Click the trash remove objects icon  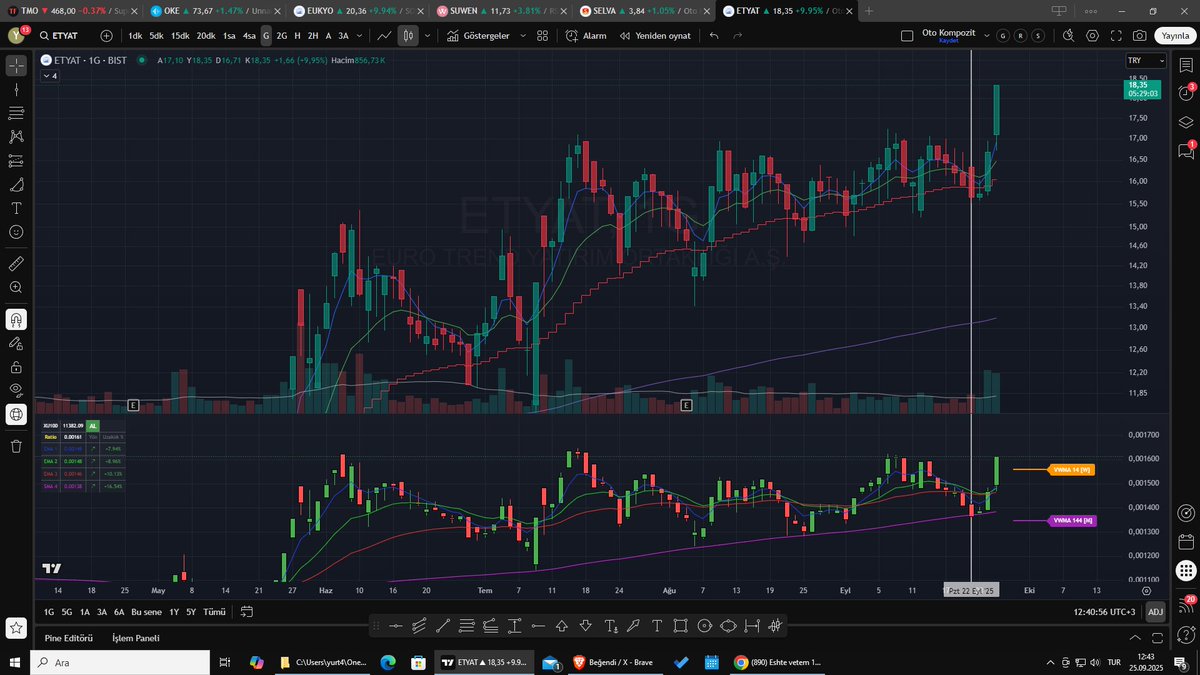[16, 446]
